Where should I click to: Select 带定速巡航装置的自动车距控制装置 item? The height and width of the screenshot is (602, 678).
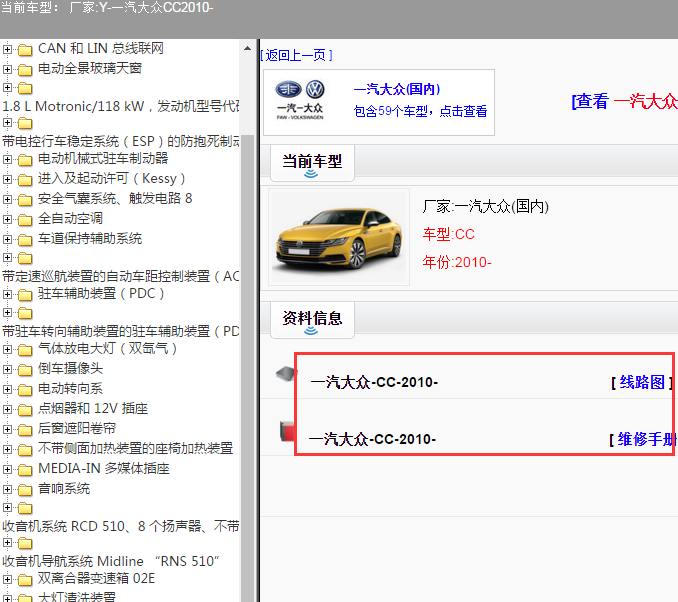(121, 276)
